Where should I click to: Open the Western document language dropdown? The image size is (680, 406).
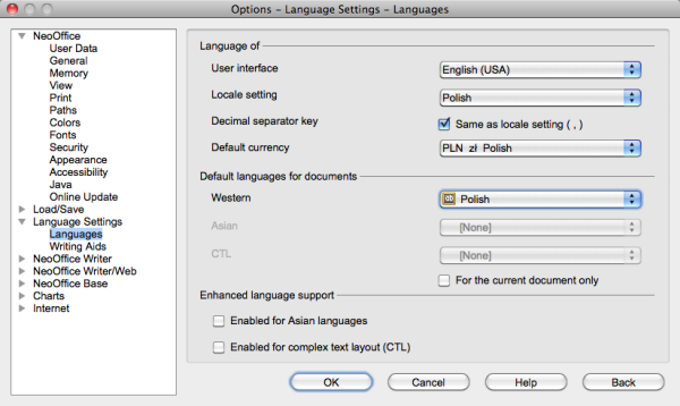click(x=540, y=199)
